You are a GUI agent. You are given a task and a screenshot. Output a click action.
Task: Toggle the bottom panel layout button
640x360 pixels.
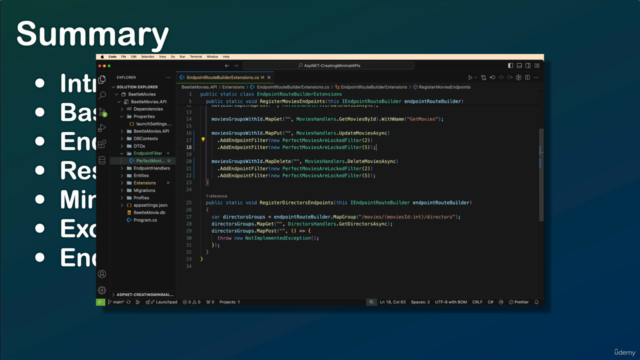pyautogui.click(x=519, y=66)
